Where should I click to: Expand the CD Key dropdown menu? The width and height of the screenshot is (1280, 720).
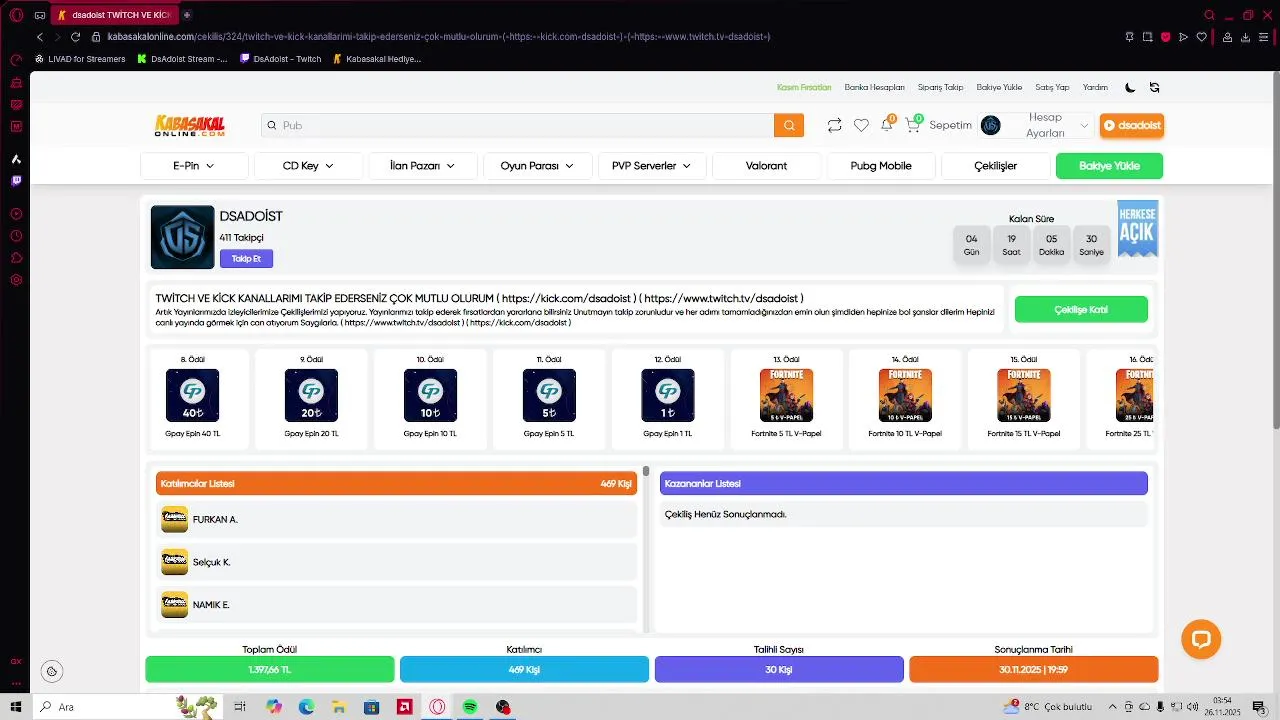point(308,166)
